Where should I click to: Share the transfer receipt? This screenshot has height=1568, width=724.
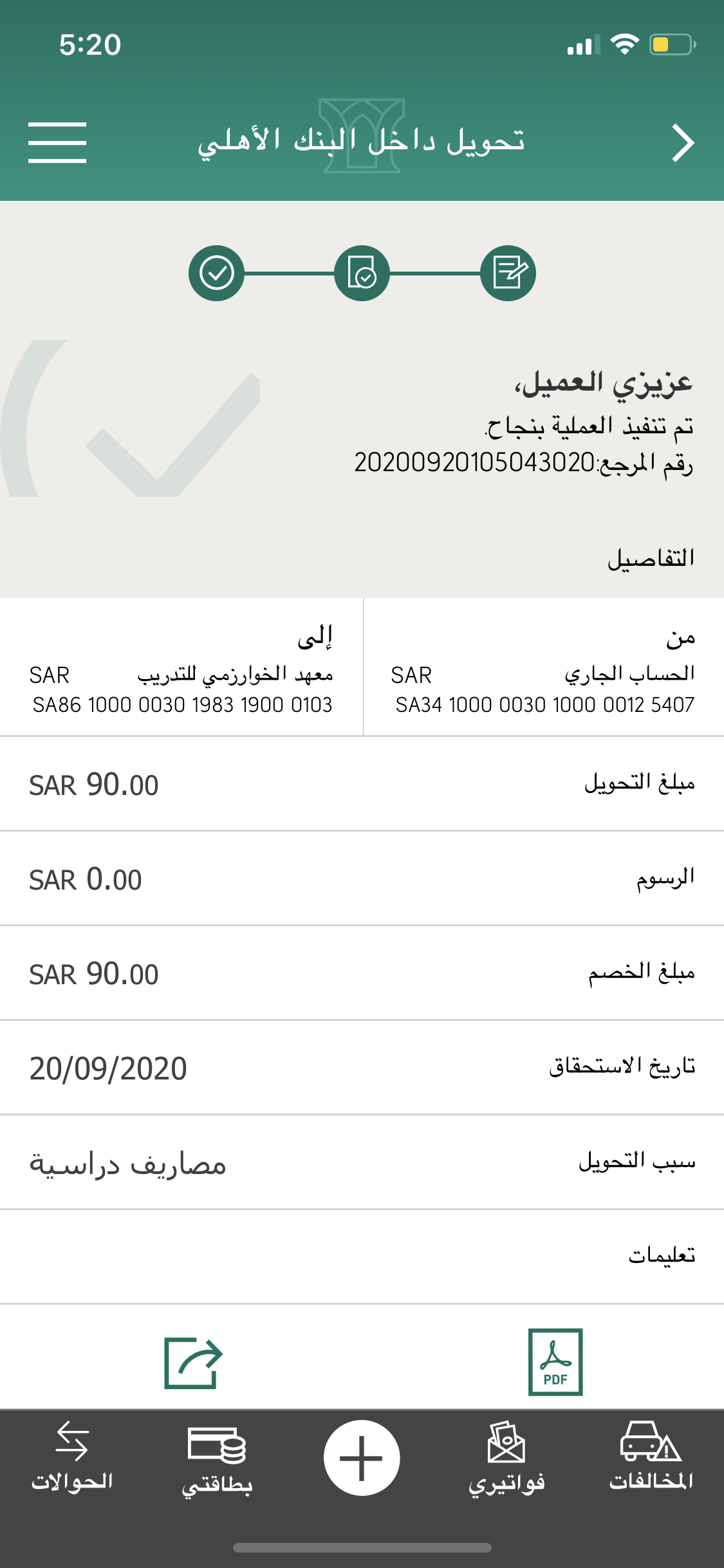[x=193, y=1363]
